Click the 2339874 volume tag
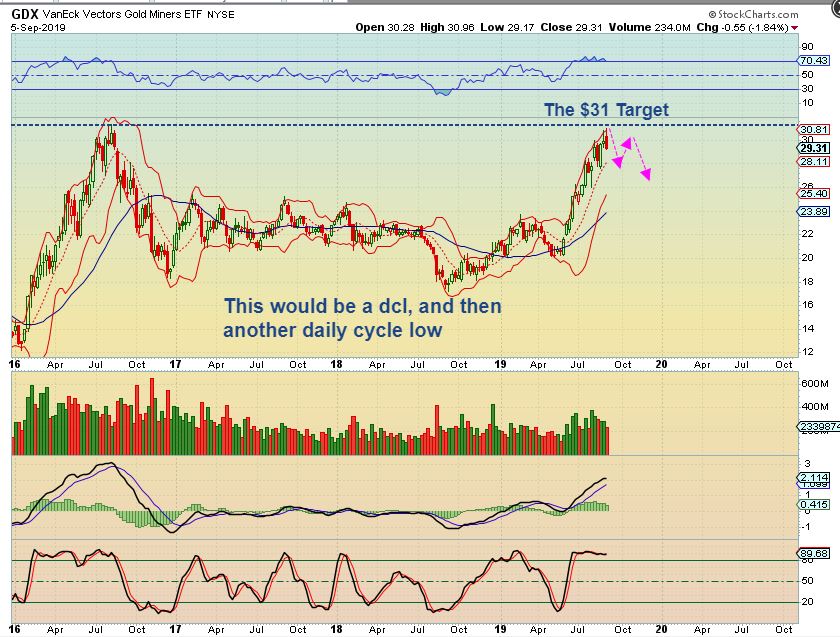 click(819, 426)
